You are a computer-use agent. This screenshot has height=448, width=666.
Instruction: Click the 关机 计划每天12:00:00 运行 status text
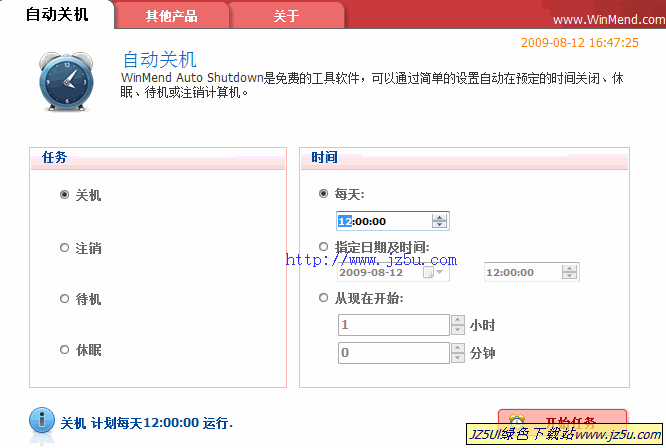point(147,423)
